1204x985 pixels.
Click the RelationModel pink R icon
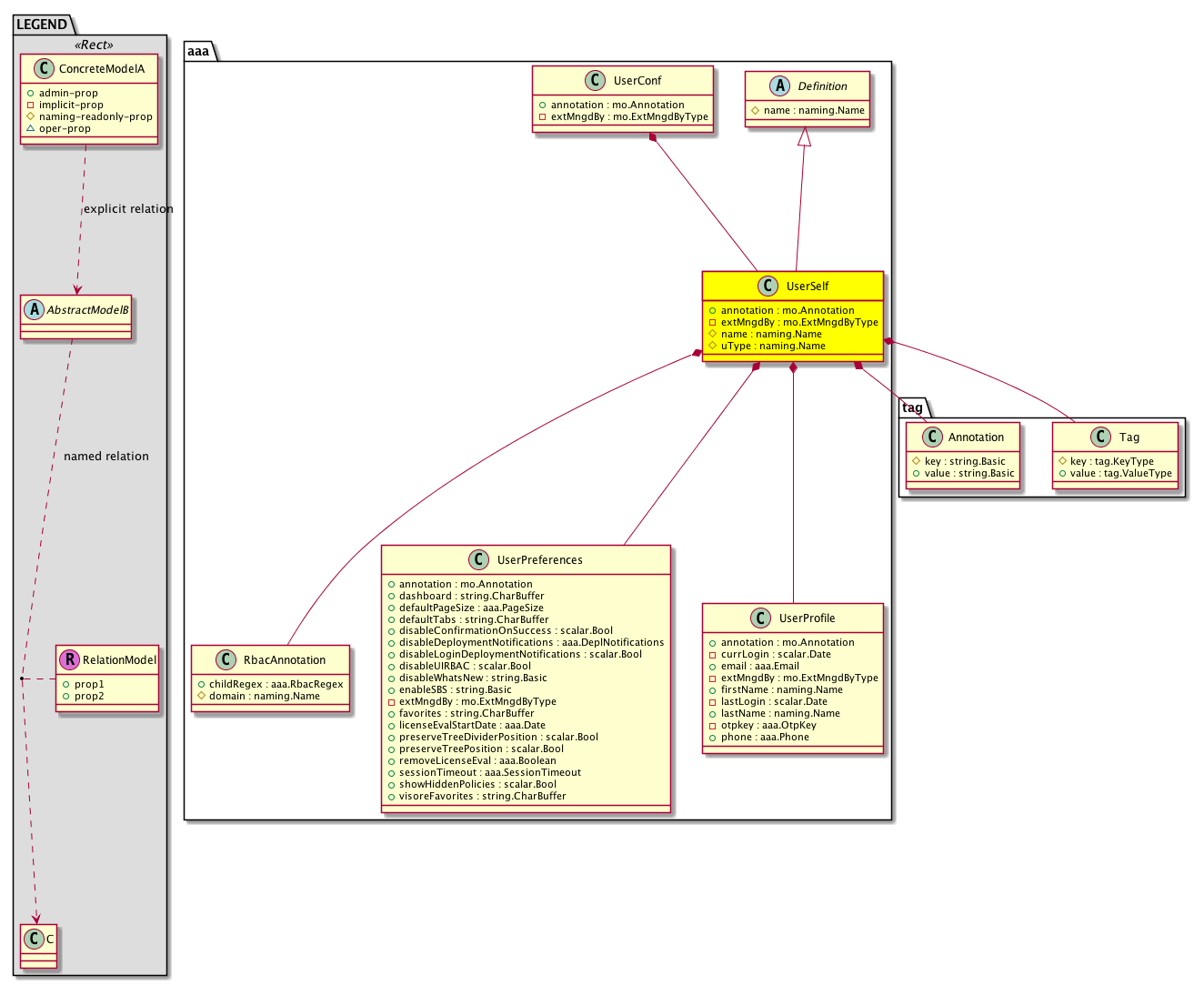(69, 660)
